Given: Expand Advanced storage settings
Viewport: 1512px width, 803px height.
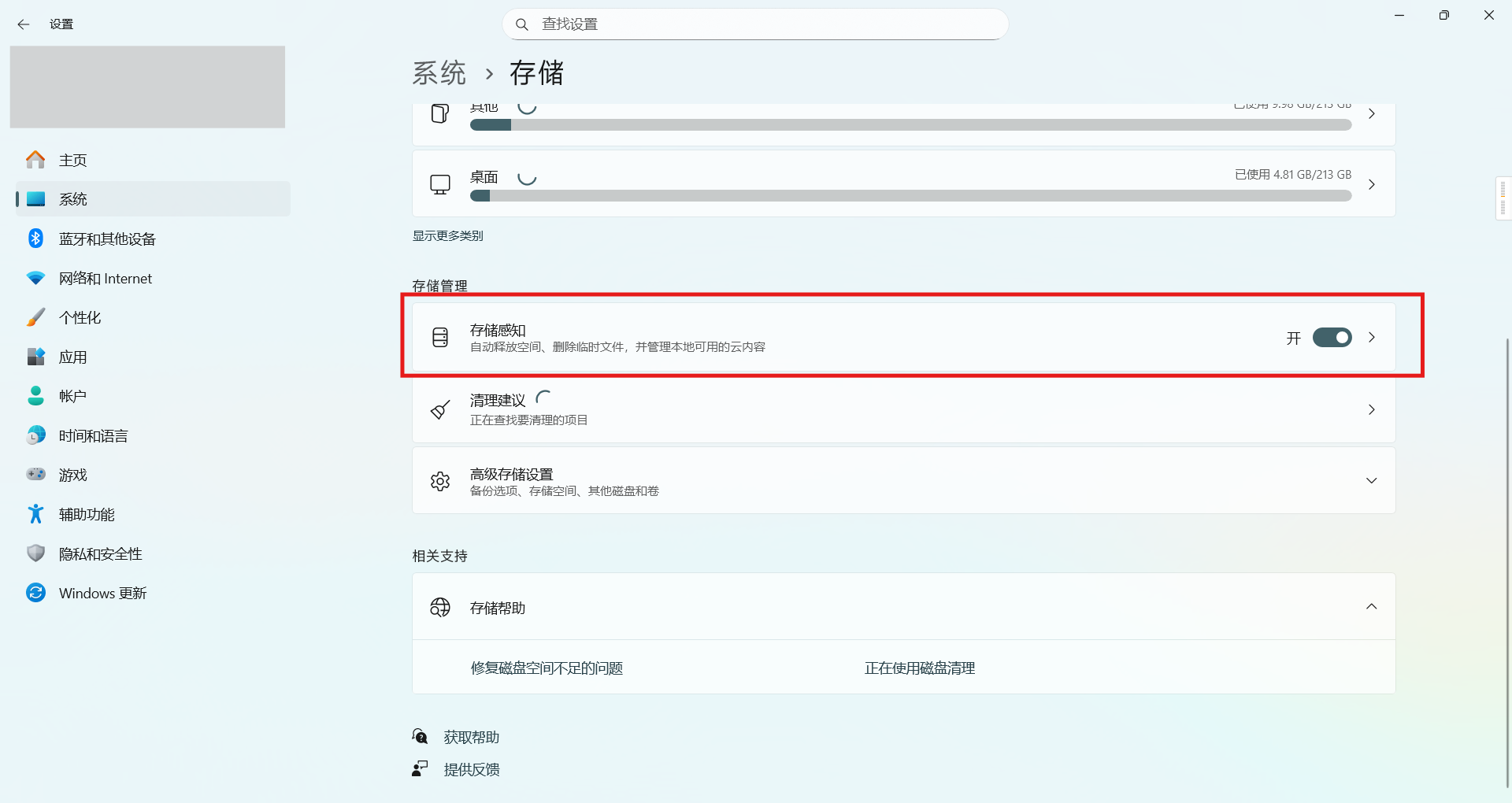Looking at the screenshot, I should pyautogui.click(x=1373, y=480).
